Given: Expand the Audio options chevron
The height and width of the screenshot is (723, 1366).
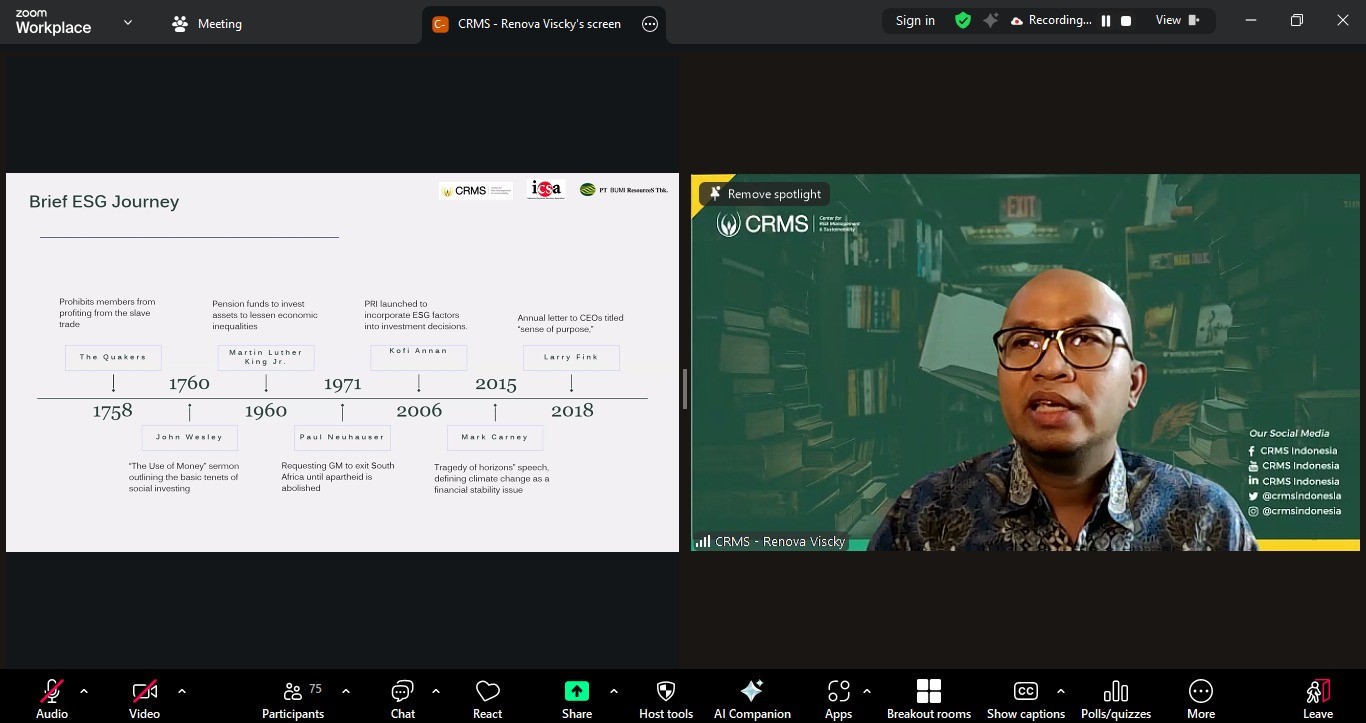Looking at the screenshot, I should [x=84, y=690].
